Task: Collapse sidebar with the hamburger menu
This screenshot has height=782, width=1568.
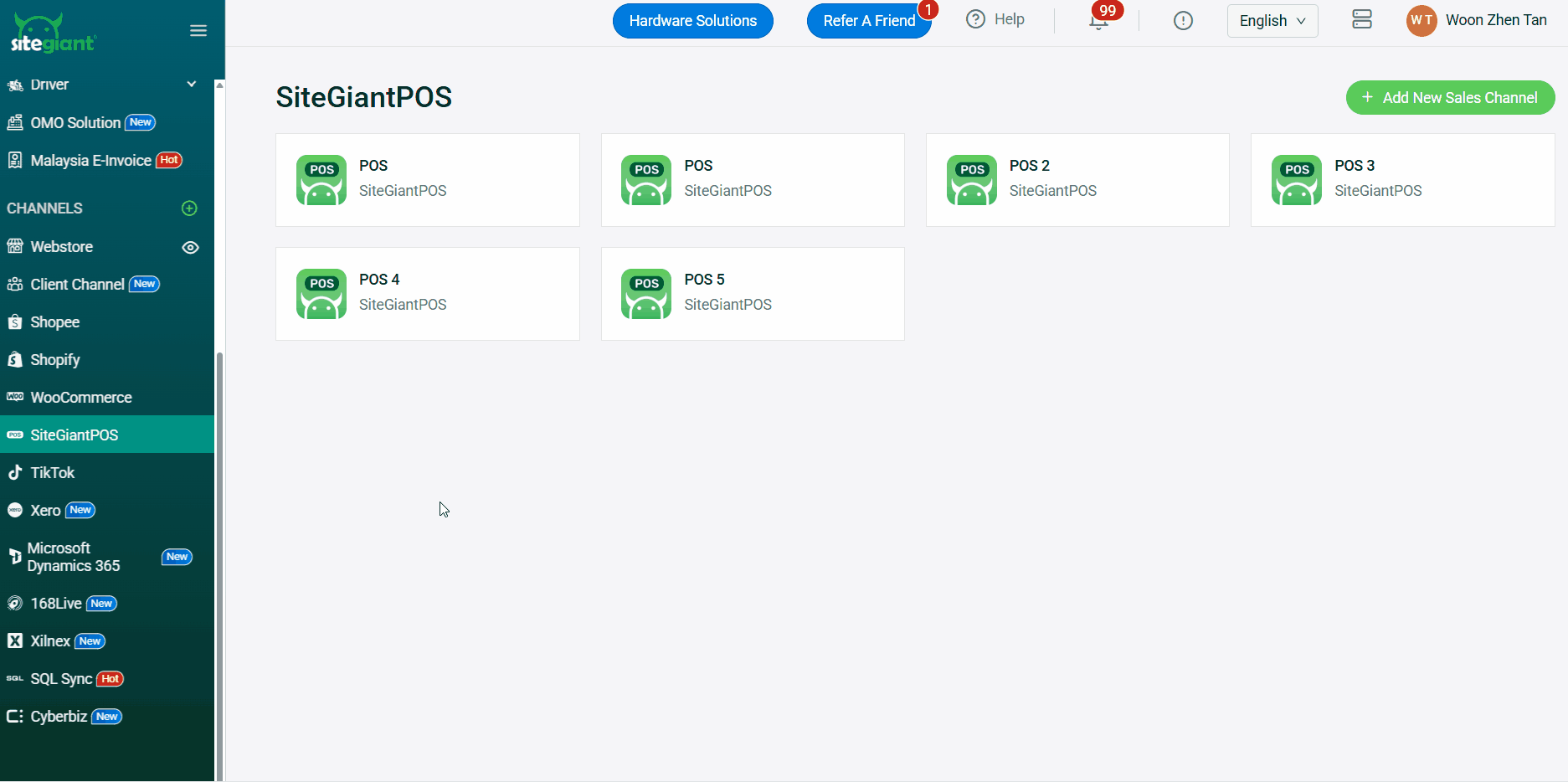Action: [198, 31]
